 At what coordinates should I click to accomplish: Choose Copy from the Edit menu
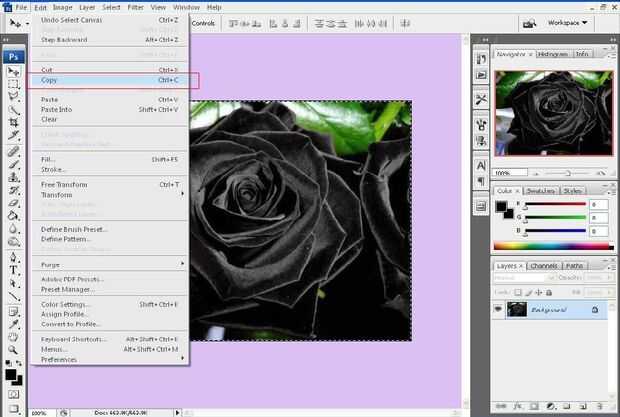[110, 80]
